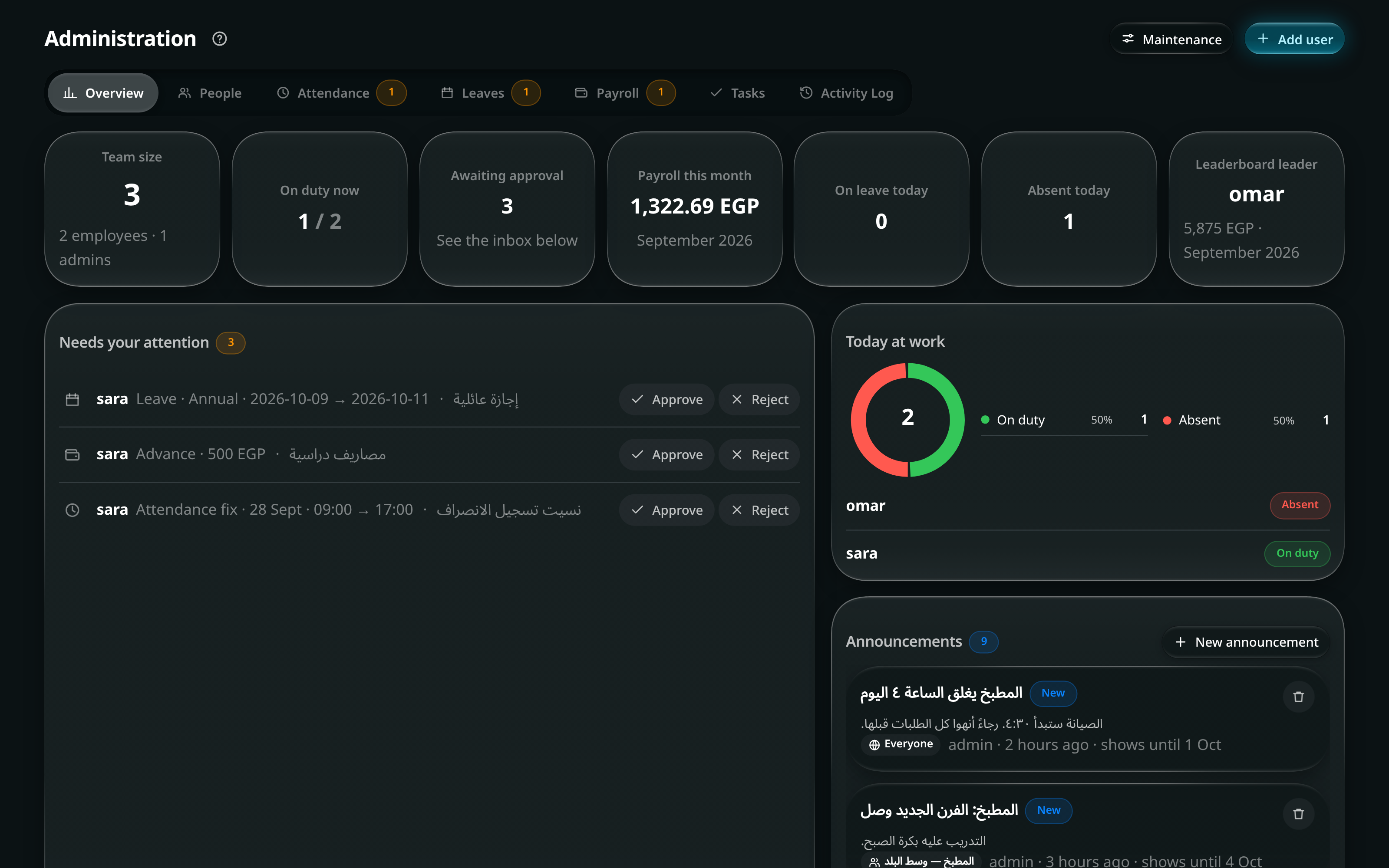
Task: Click the green On duty donut segment
Action: coord(957,420)
